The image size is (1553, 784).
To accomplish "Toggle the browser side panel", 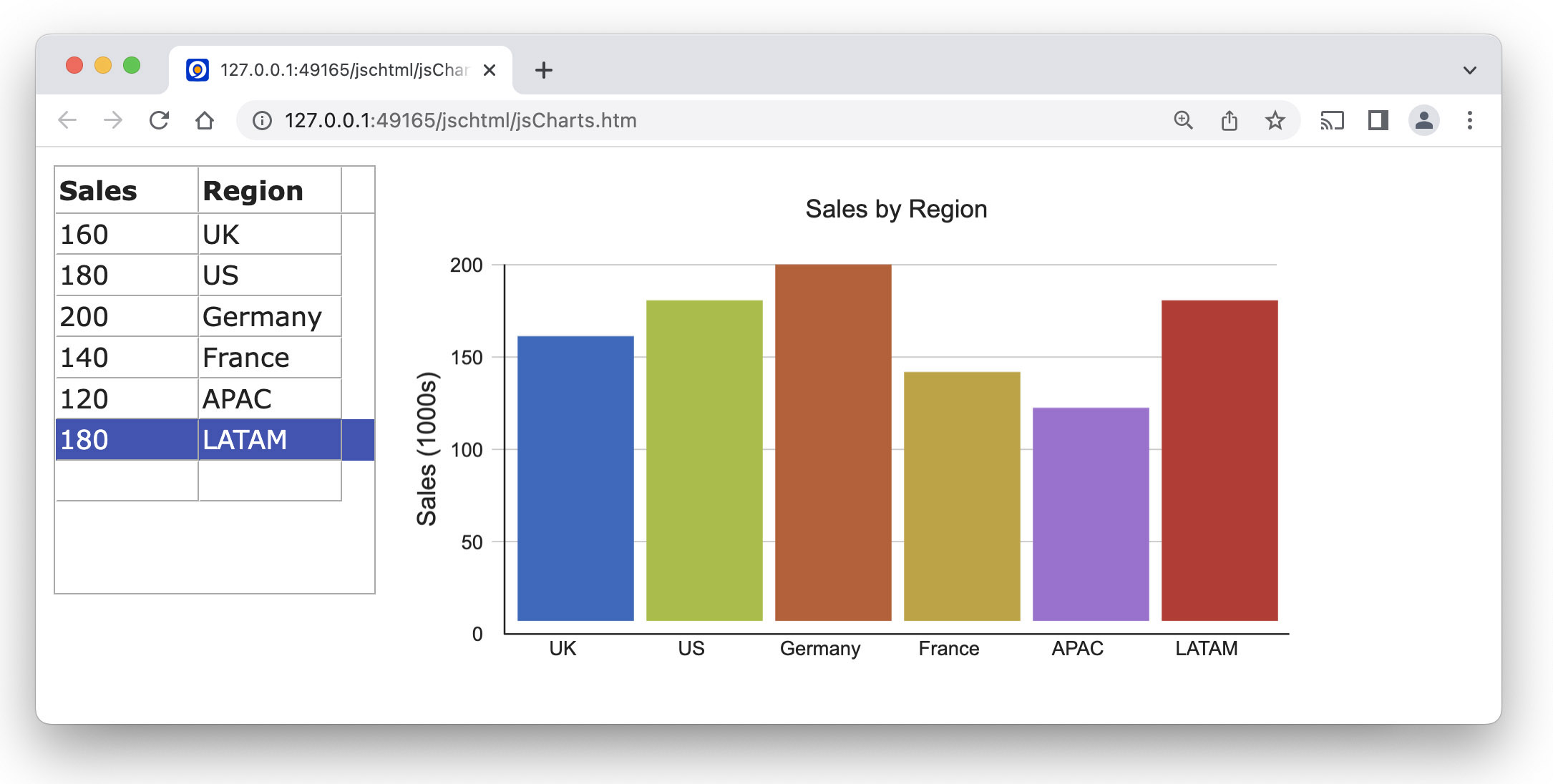I will pos(1378,120).
